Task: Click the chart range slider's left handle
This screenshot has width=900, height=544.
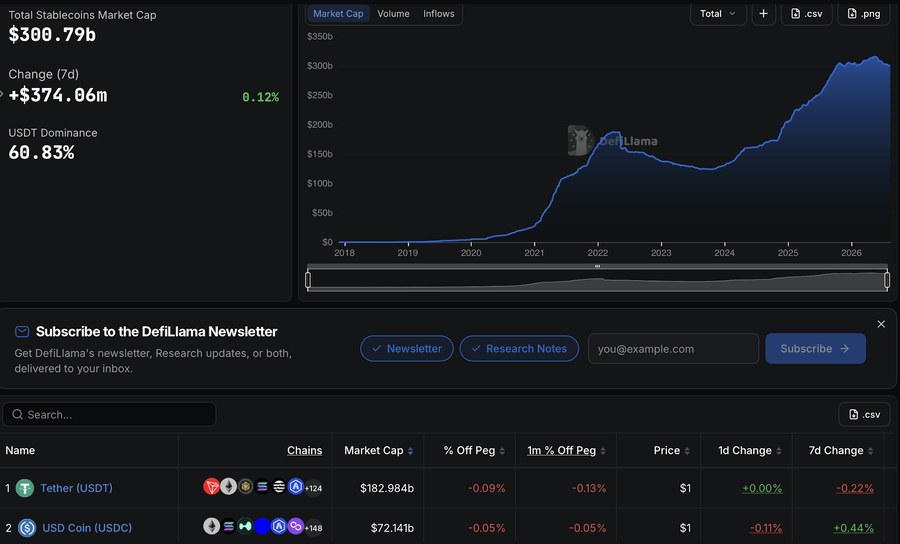Action: (308, 280)
